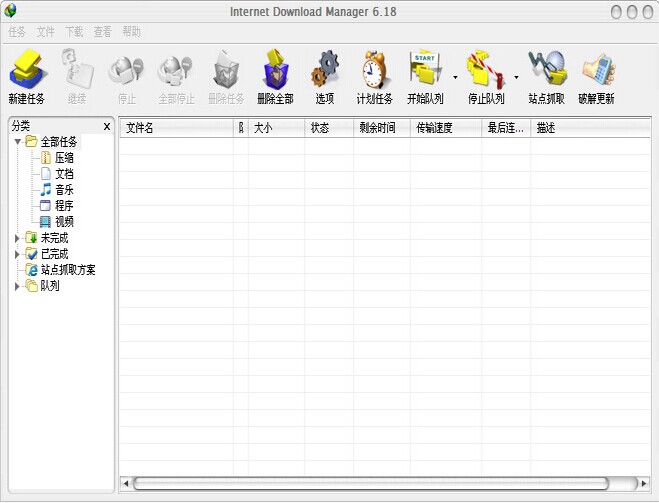Select the 已完成 (Finished) folder

(47, 254)
